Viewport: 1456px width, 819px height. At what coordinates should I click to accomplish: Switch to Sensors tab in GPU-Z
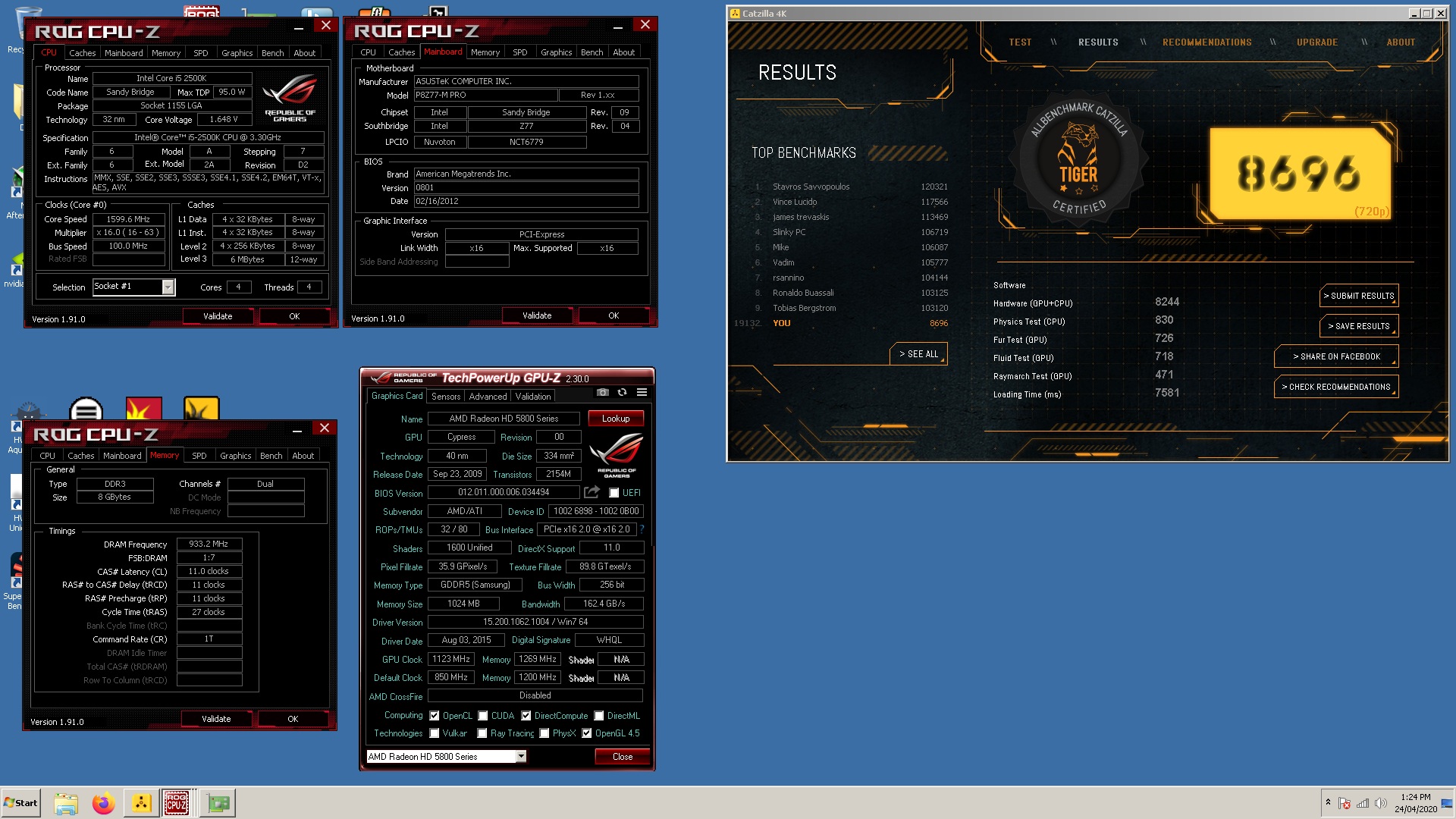(x=446, y=397)
